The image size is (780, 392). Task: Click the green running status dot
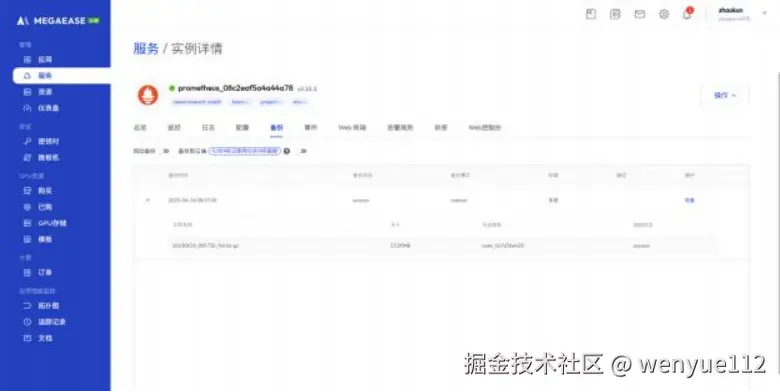172,88
